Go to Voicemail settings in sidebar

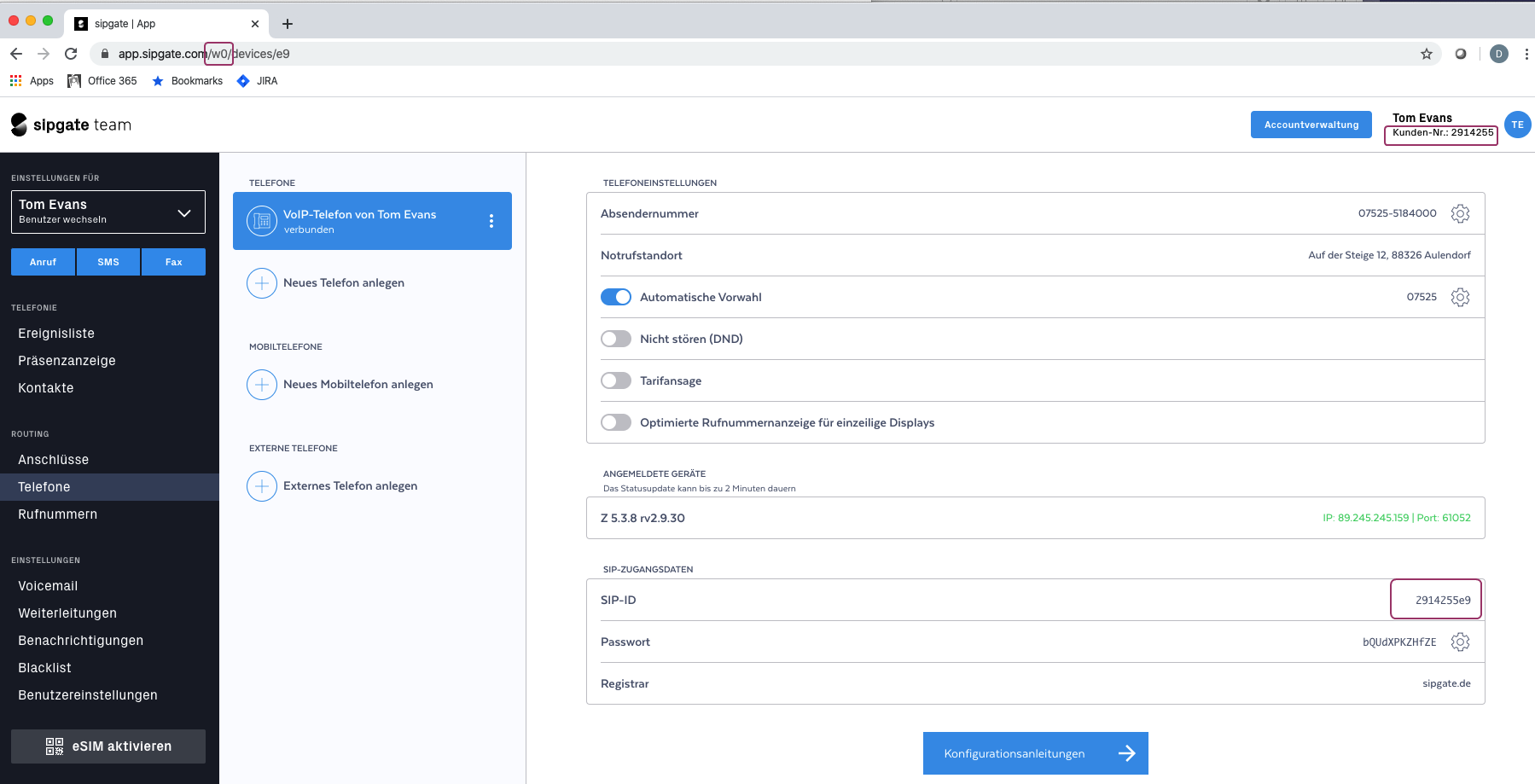(48, 586)
